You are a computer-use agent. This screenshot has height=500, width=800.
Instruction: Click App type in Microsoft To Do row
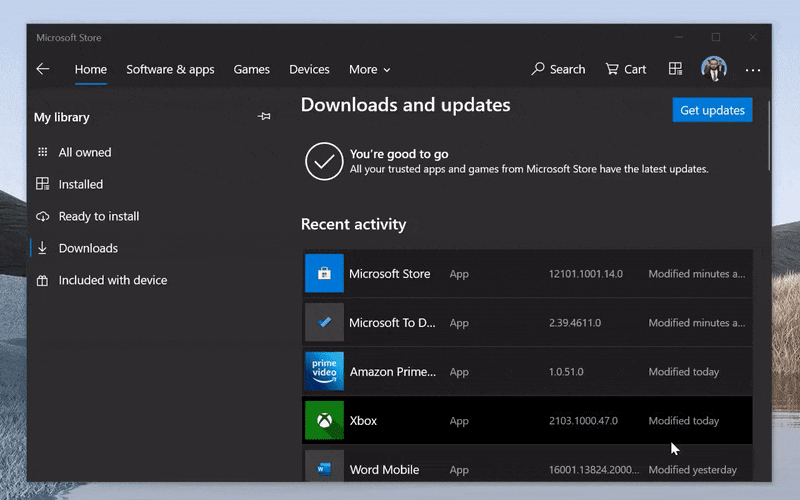[459, 323]
